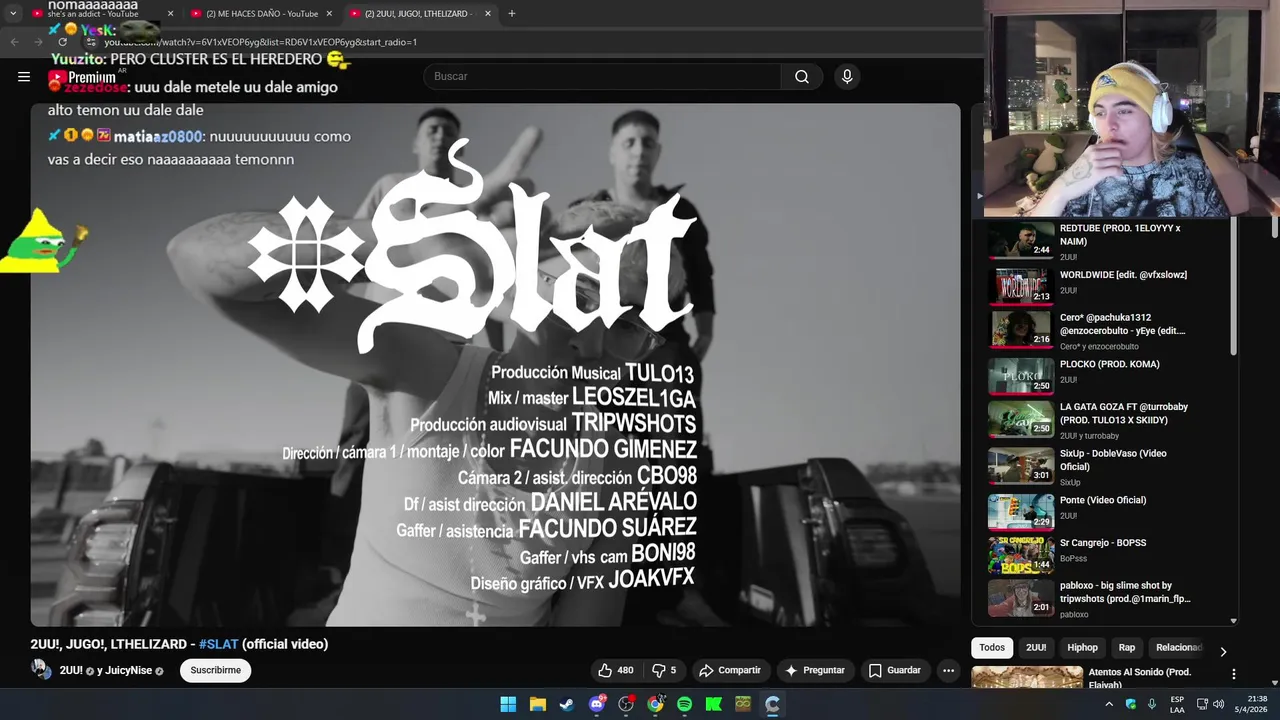Click the #SLAT video player

click(495, 365)
